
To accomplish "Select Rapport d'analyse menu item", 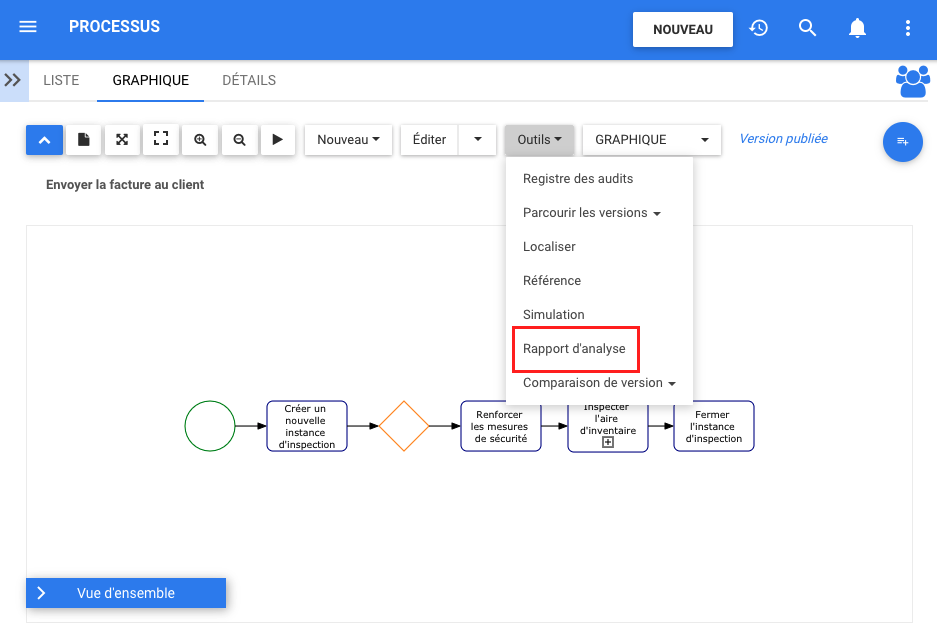I will click(574, 349).
